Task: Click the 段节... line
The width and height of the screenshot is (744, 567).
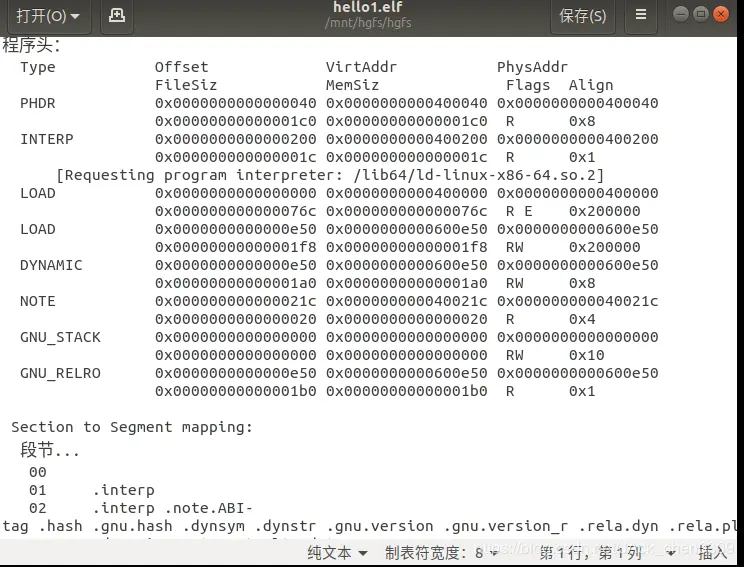Action: [49, 450]
